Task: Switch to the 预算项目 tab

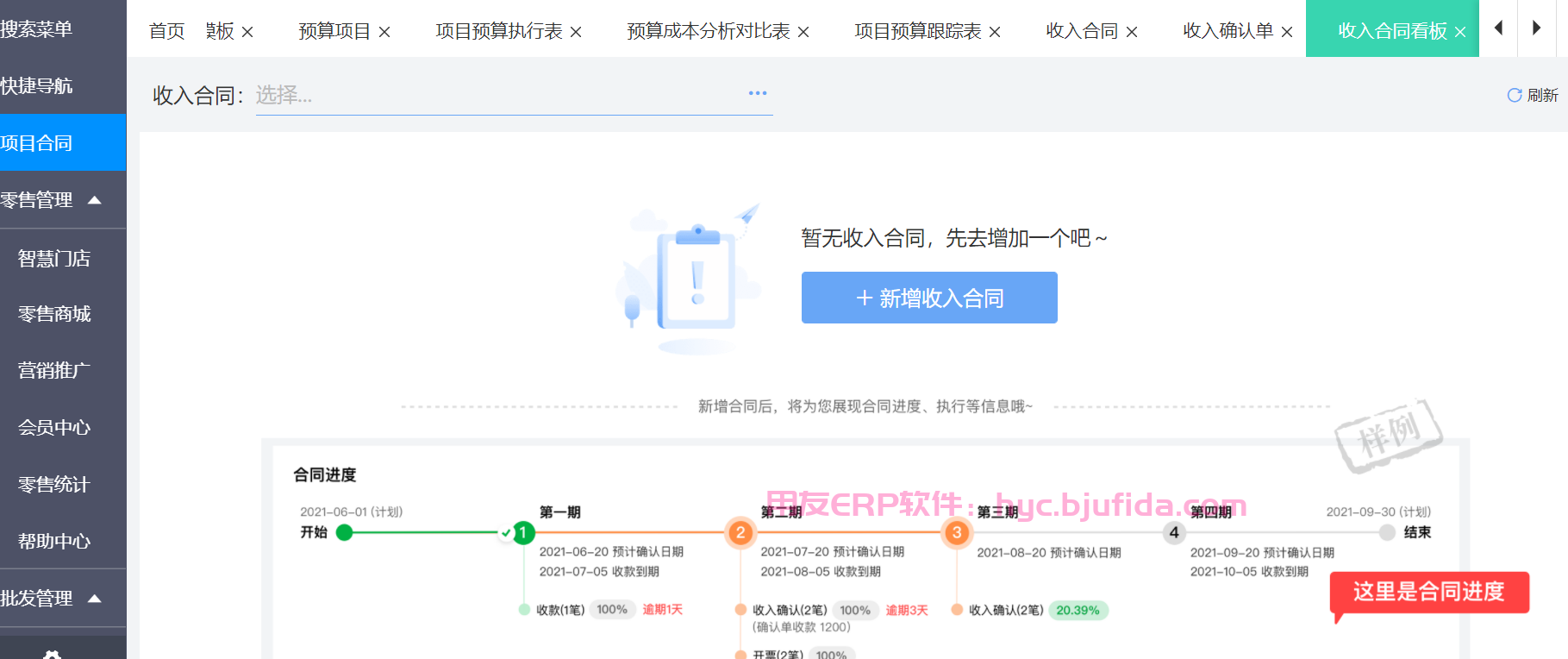Action: point(334,31)
